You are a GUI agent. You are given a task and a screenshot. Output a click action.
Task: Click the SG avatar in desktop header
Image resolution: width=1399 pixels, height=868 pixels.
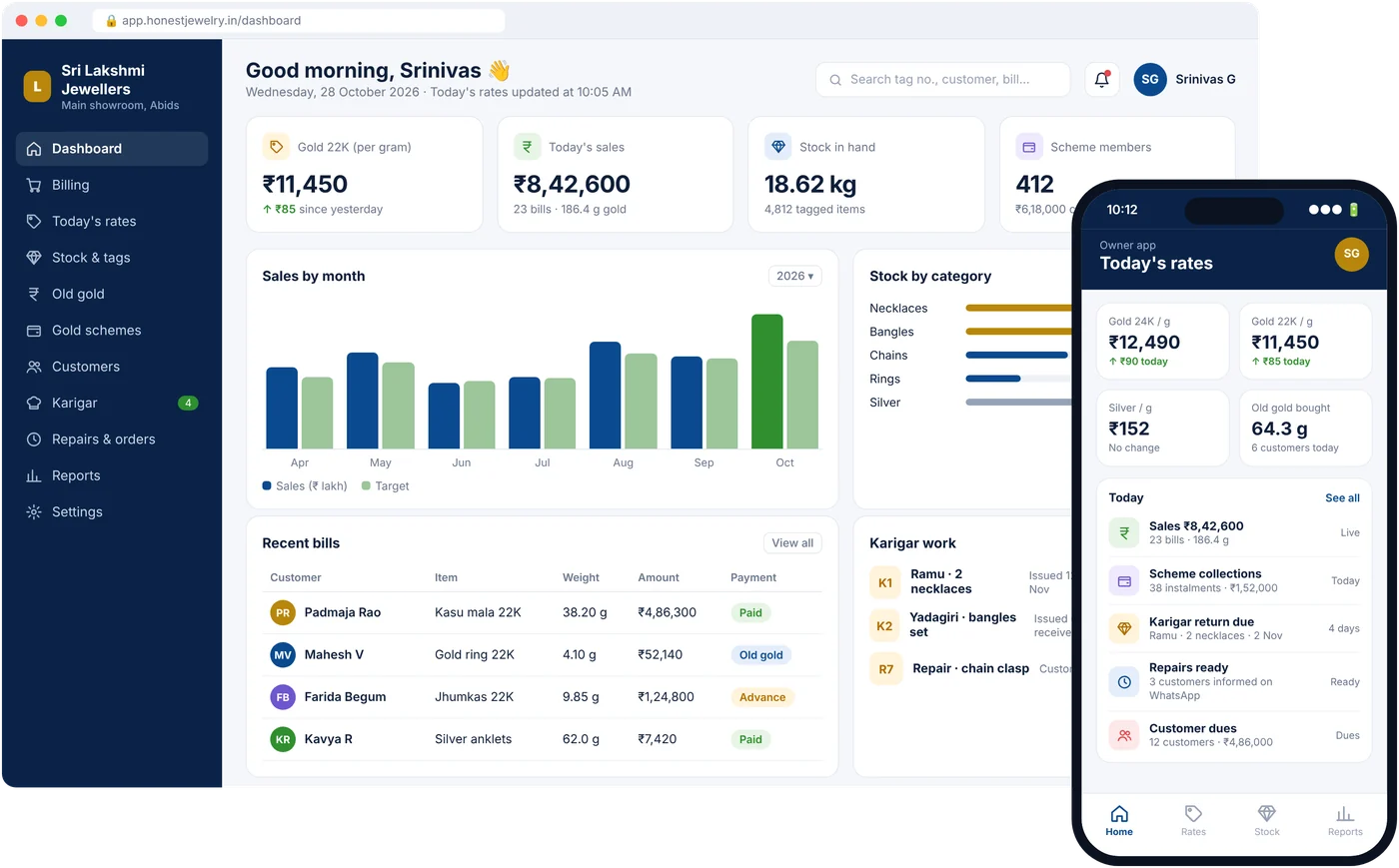(1150, 80)
